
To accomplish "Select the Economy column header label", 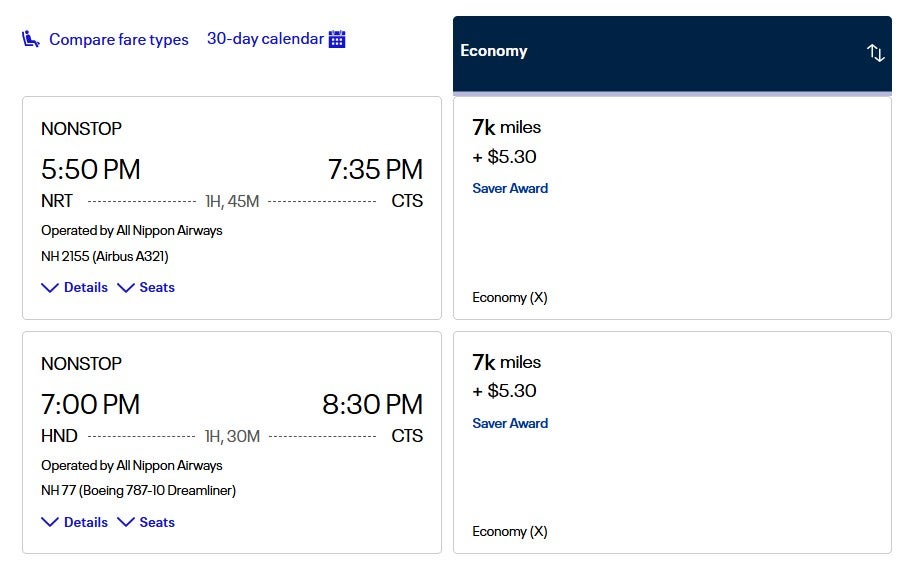I will click(x=494, y=51).
